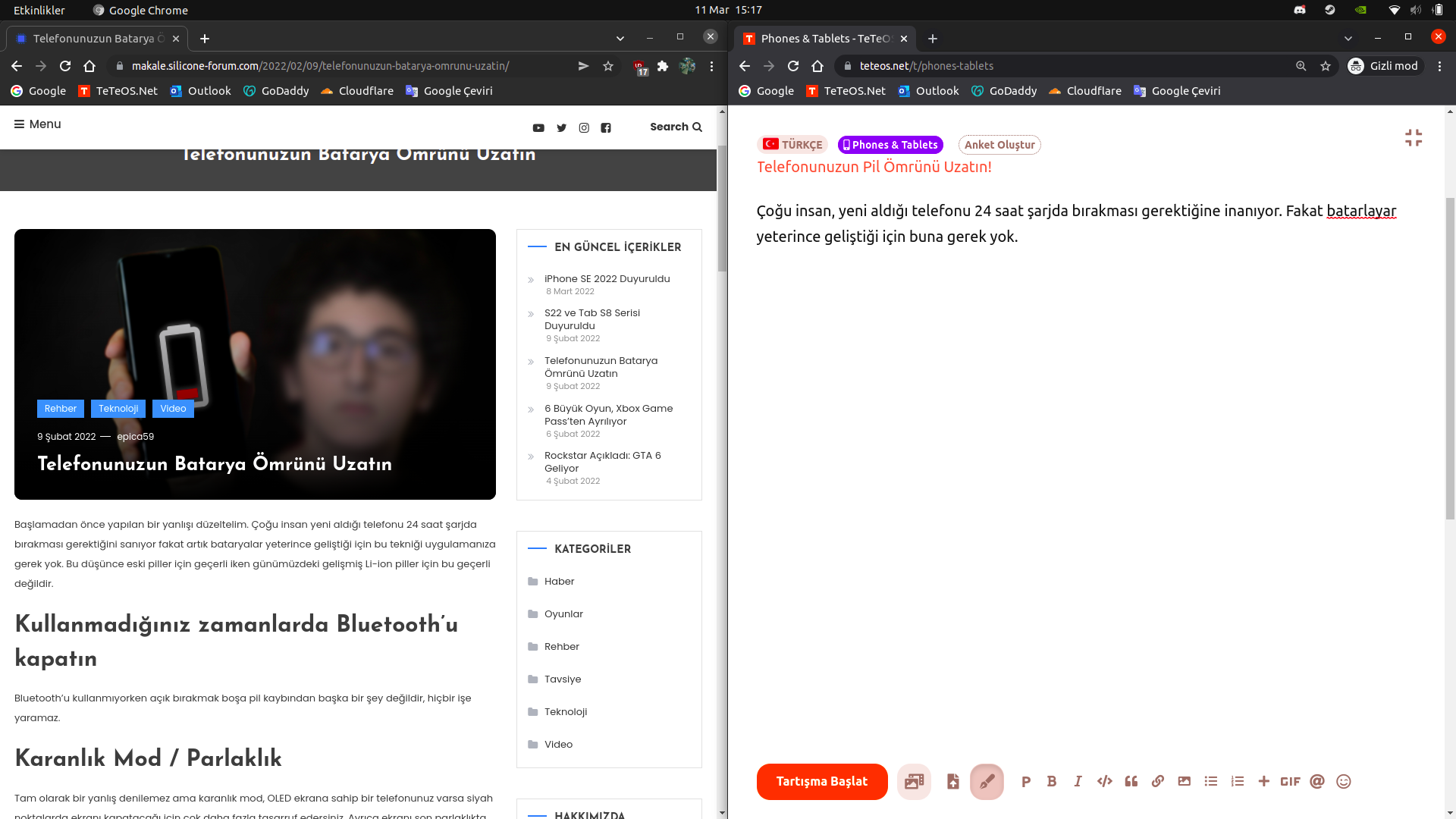Click the highlighted pen icon in editor
Viewport: 1456px width, 819px height.
click(x=987, y=781)
